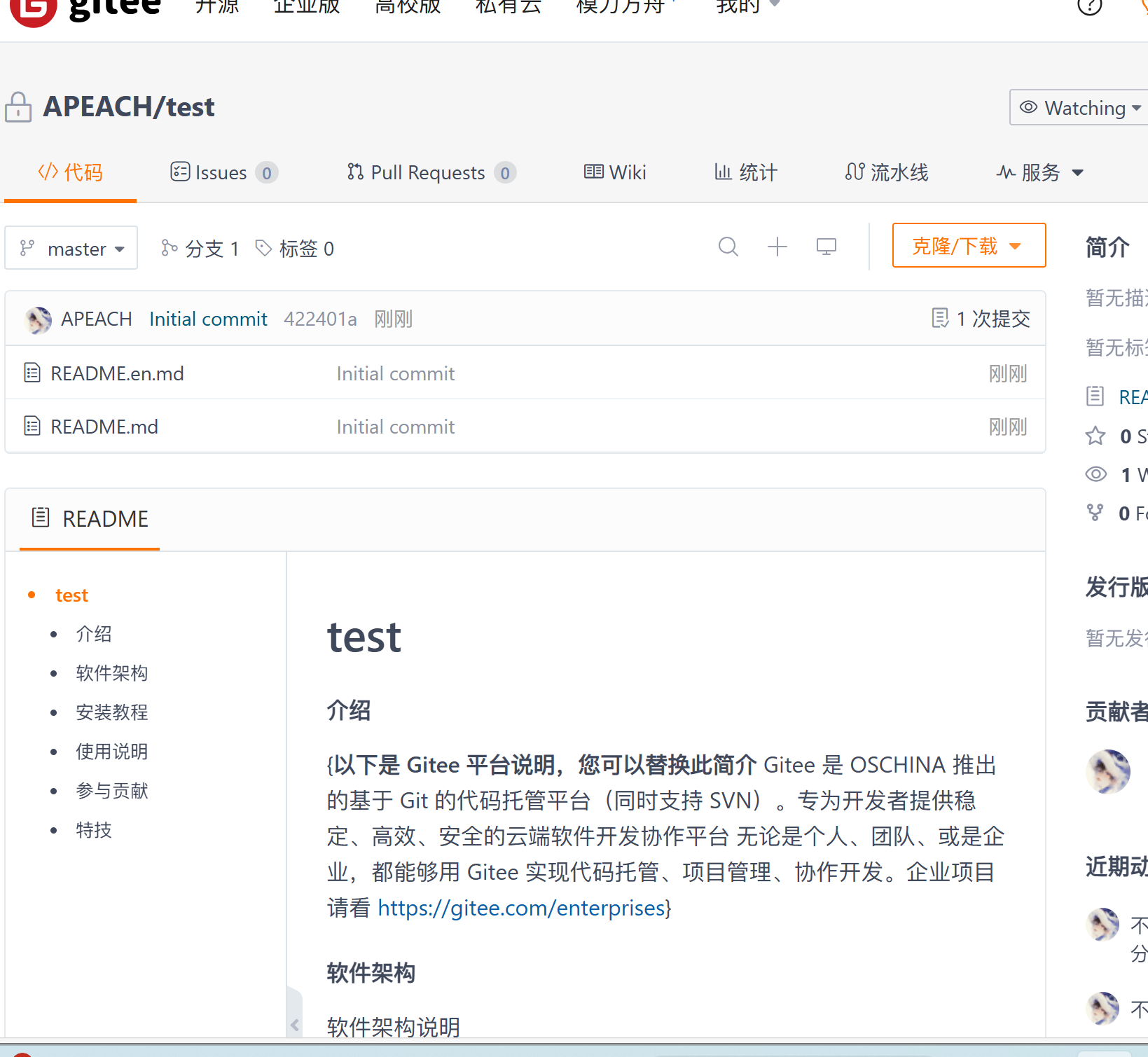Screen dimensions: 1148x1057
Task: Jump to 参与贡献 in README outline
Action: point(112,791)
